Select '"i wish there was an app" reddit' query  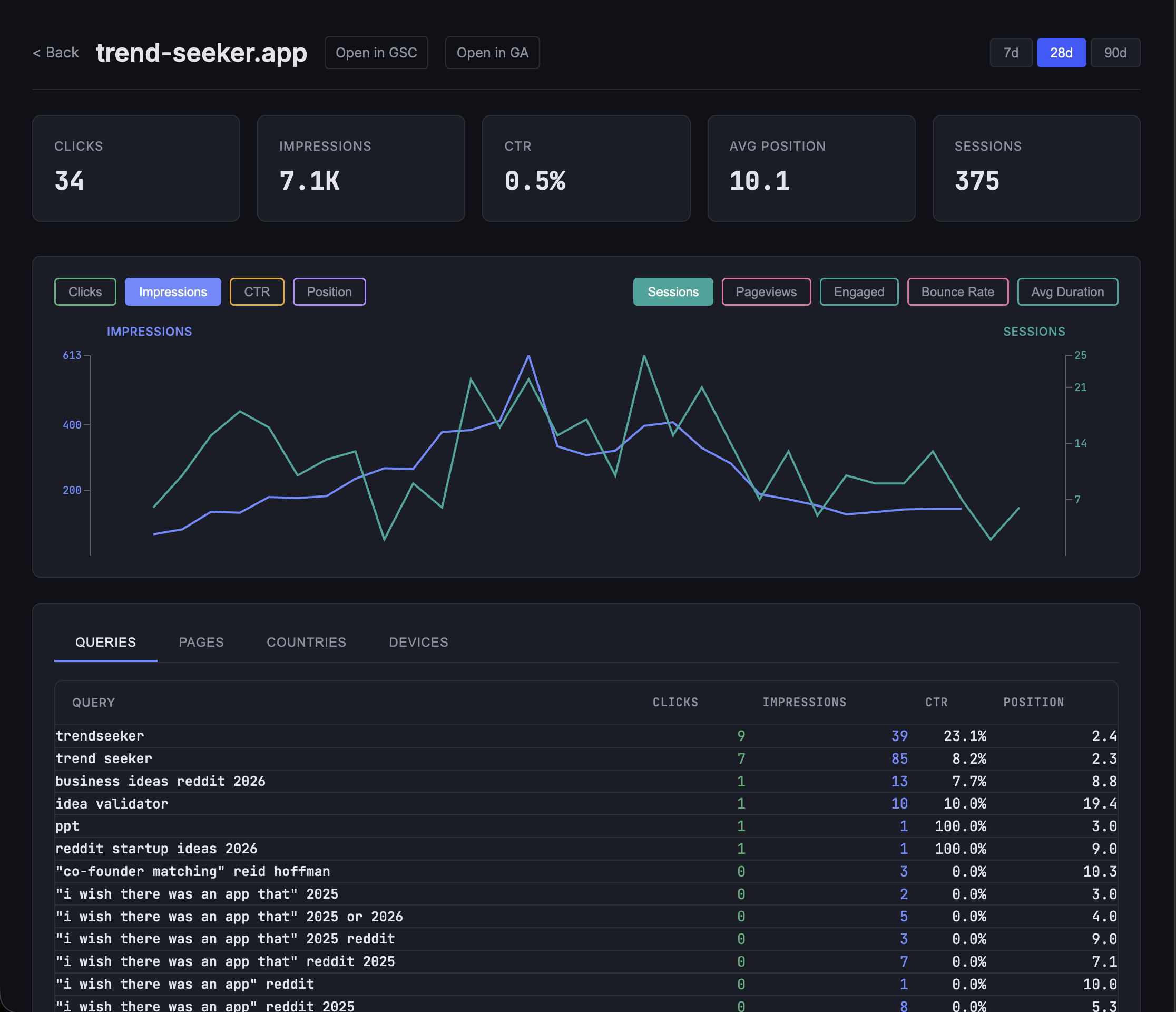[586, 984]
